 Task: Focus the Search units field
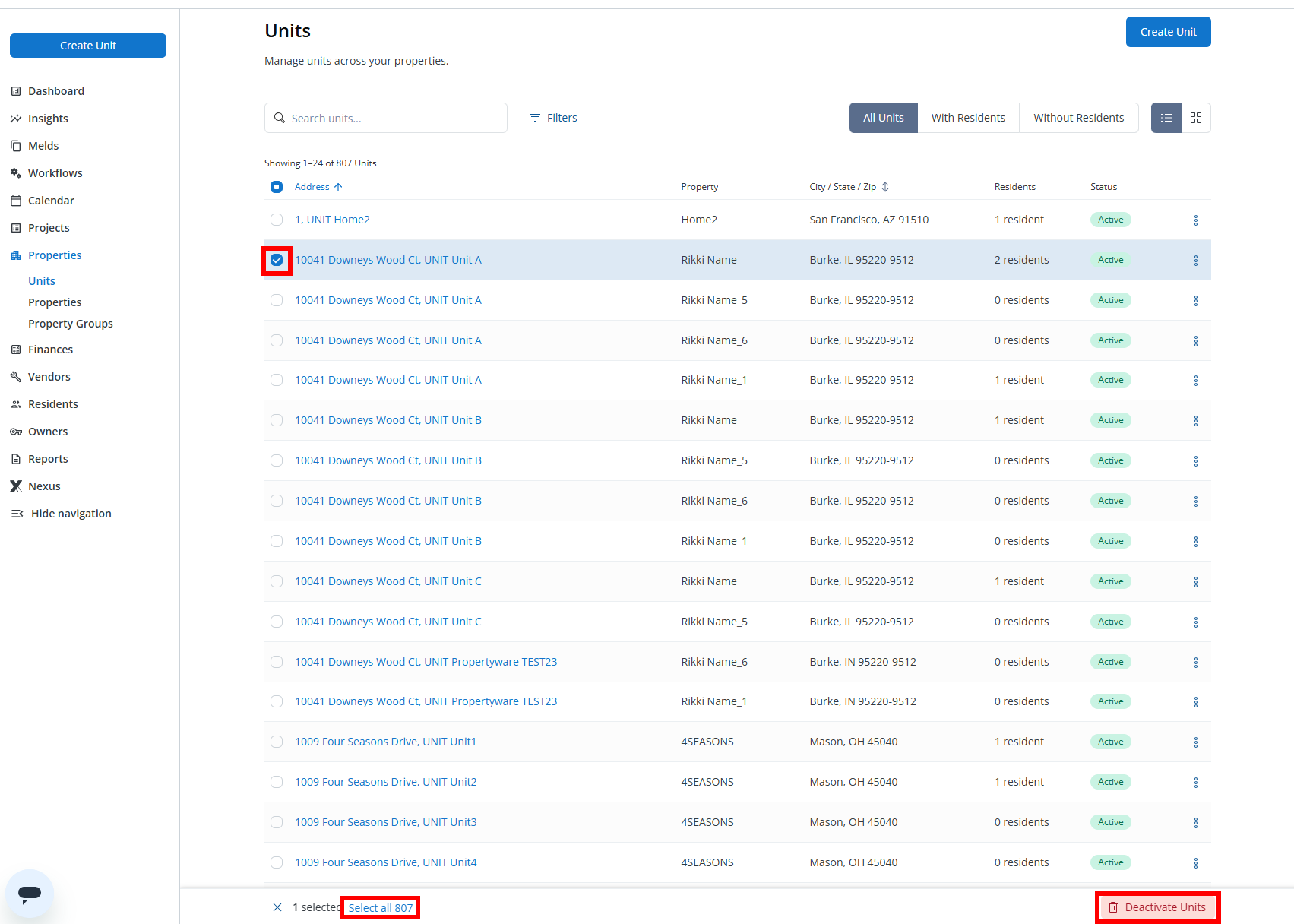click(386, 118)
